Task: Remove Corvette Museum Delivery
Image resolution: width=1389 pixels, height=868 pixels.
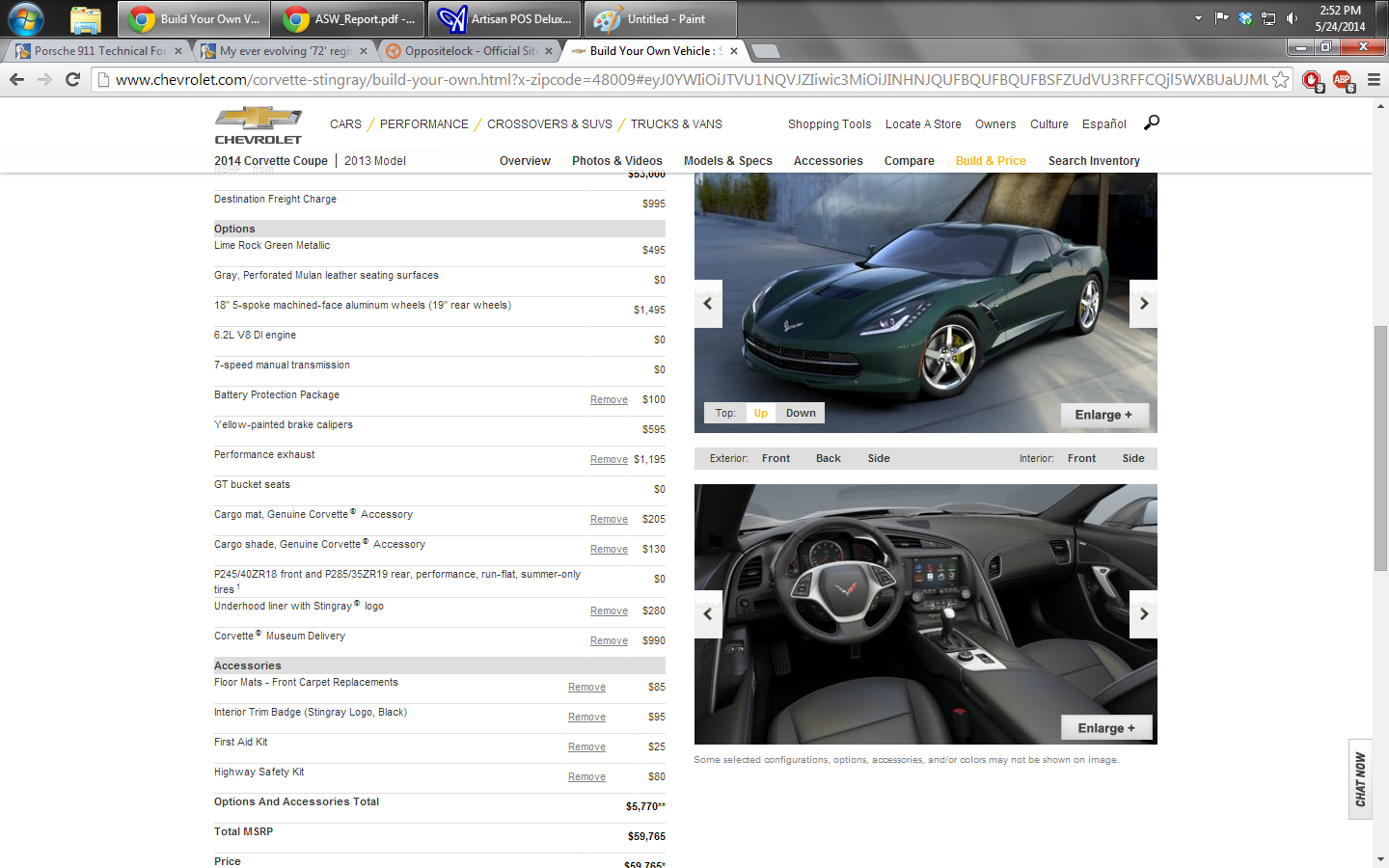Action: pos(609,640)
